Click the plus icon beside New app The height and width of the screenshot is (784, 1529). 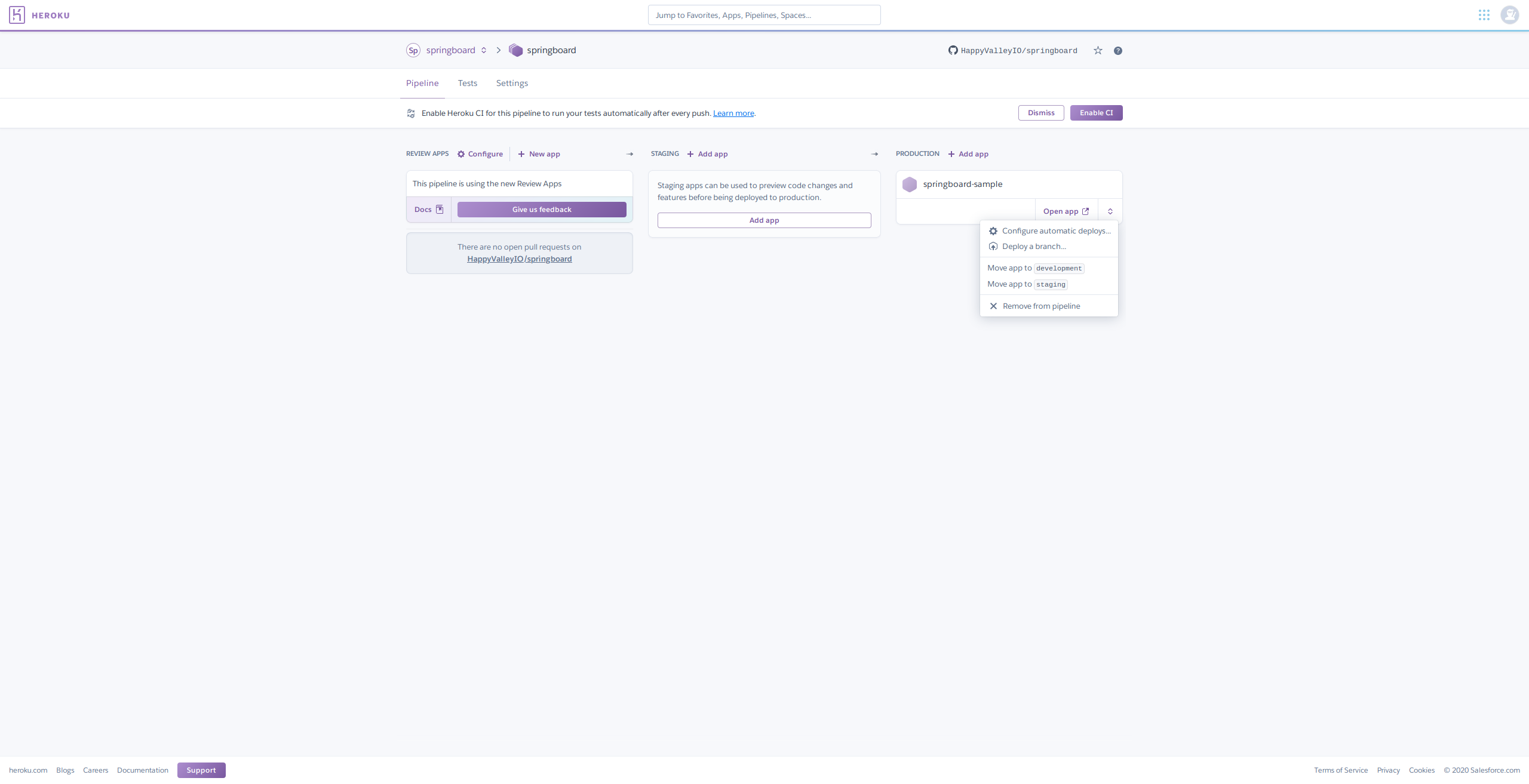[x=521, y=154]
